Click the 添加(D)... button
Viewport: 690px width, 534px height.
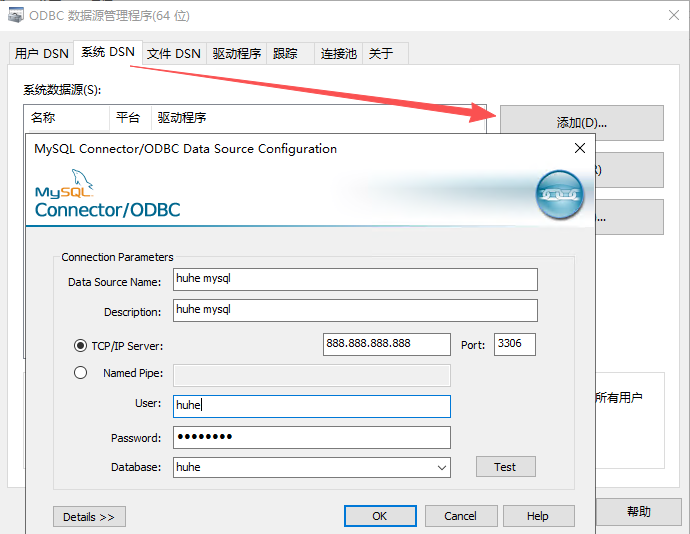coord(581,123)
